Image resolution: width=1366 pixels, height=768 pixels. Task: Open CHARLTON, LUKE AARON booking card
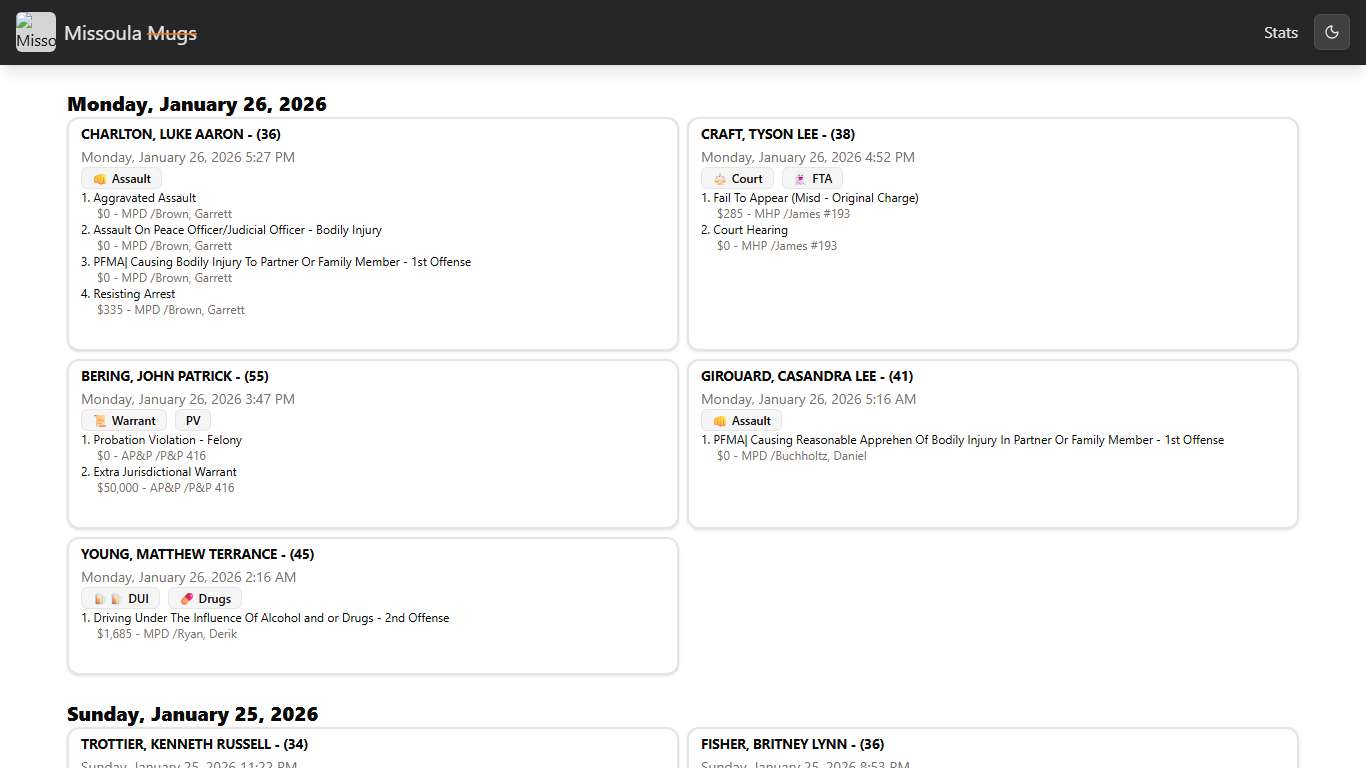coord(181,134)
